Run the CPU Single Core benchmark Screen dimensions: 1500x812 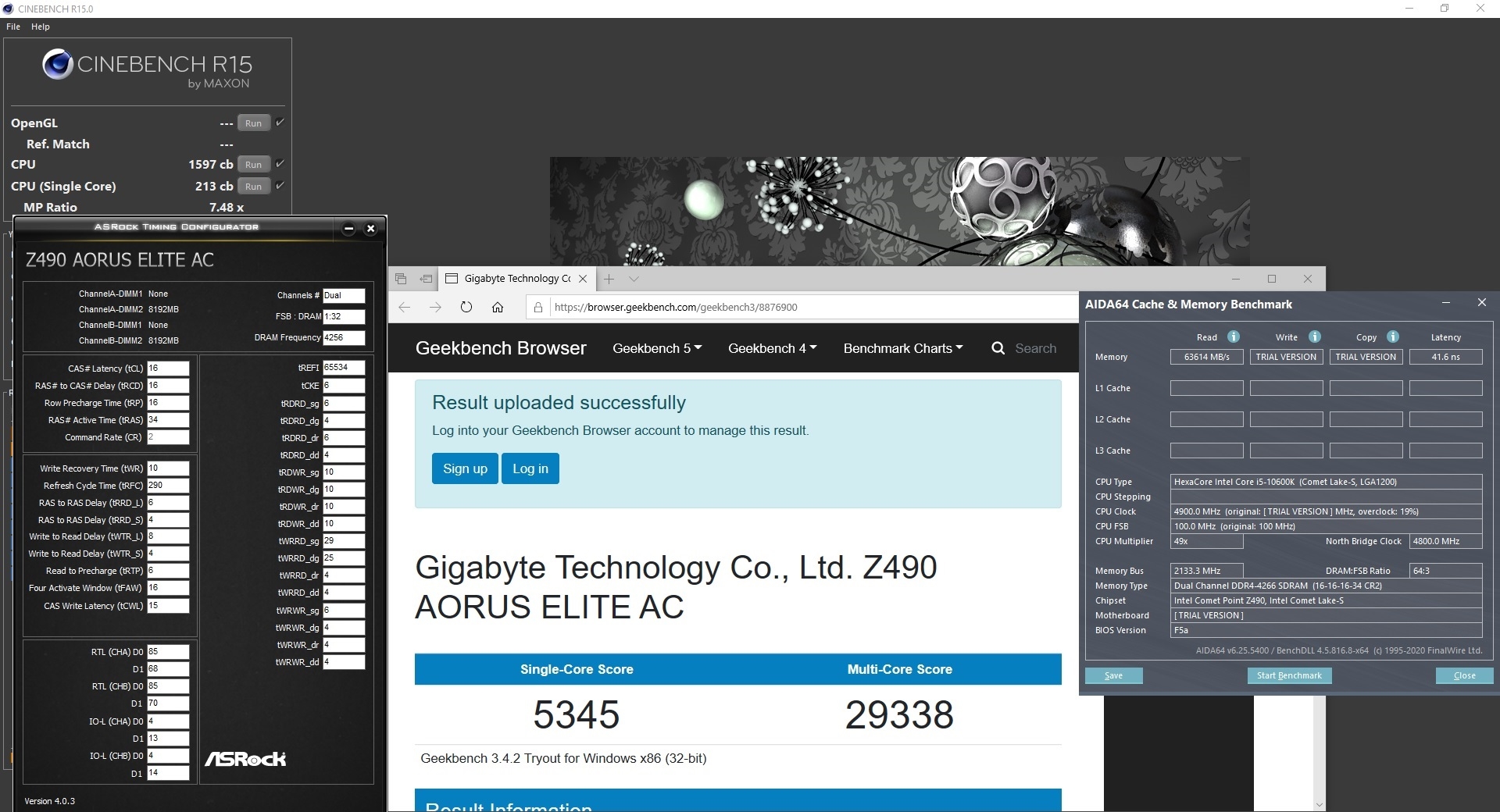tap(254, 187)
